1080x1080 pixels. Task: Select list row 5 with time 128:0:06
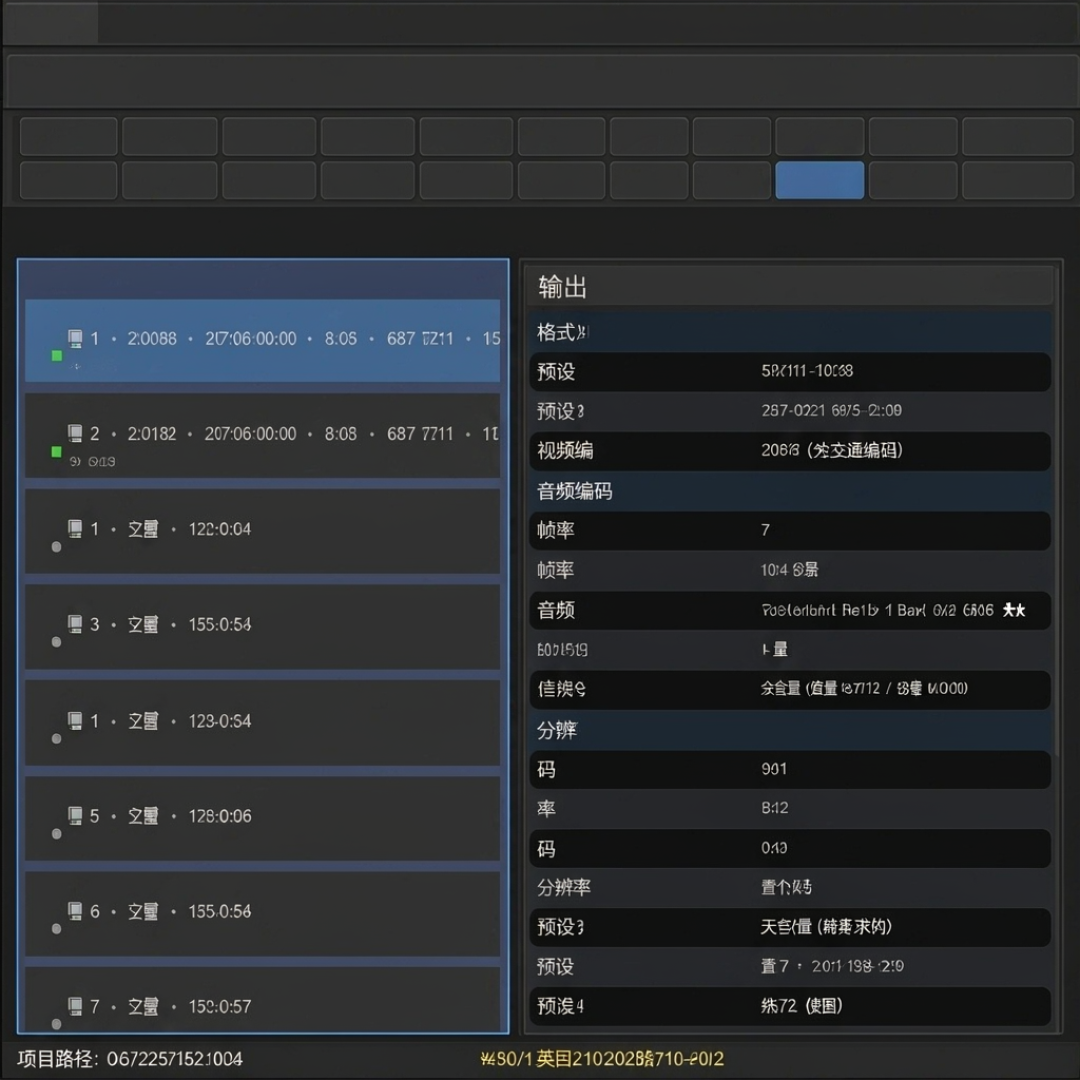coord(262,818)
